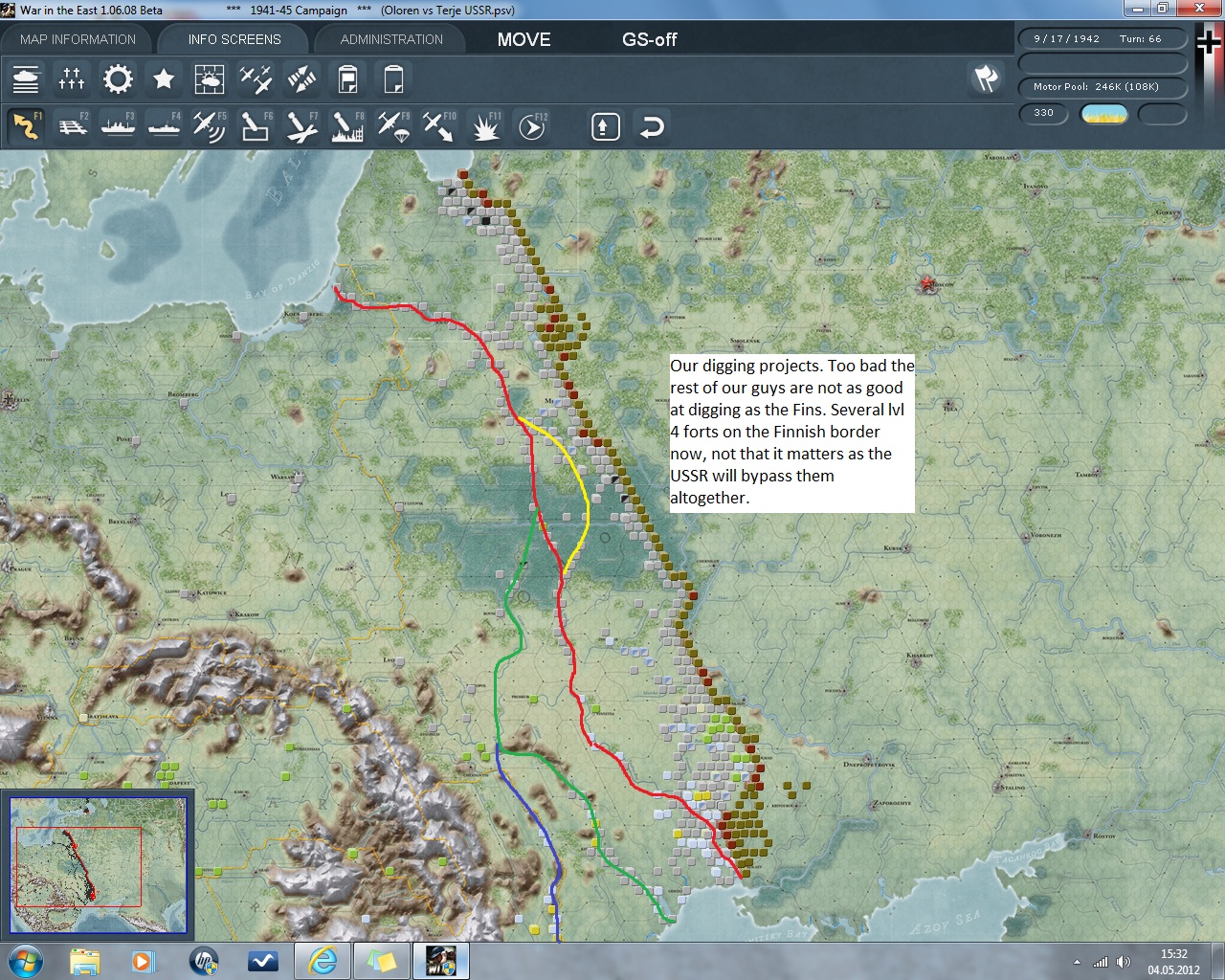Open the Windows Start menu

26,961
